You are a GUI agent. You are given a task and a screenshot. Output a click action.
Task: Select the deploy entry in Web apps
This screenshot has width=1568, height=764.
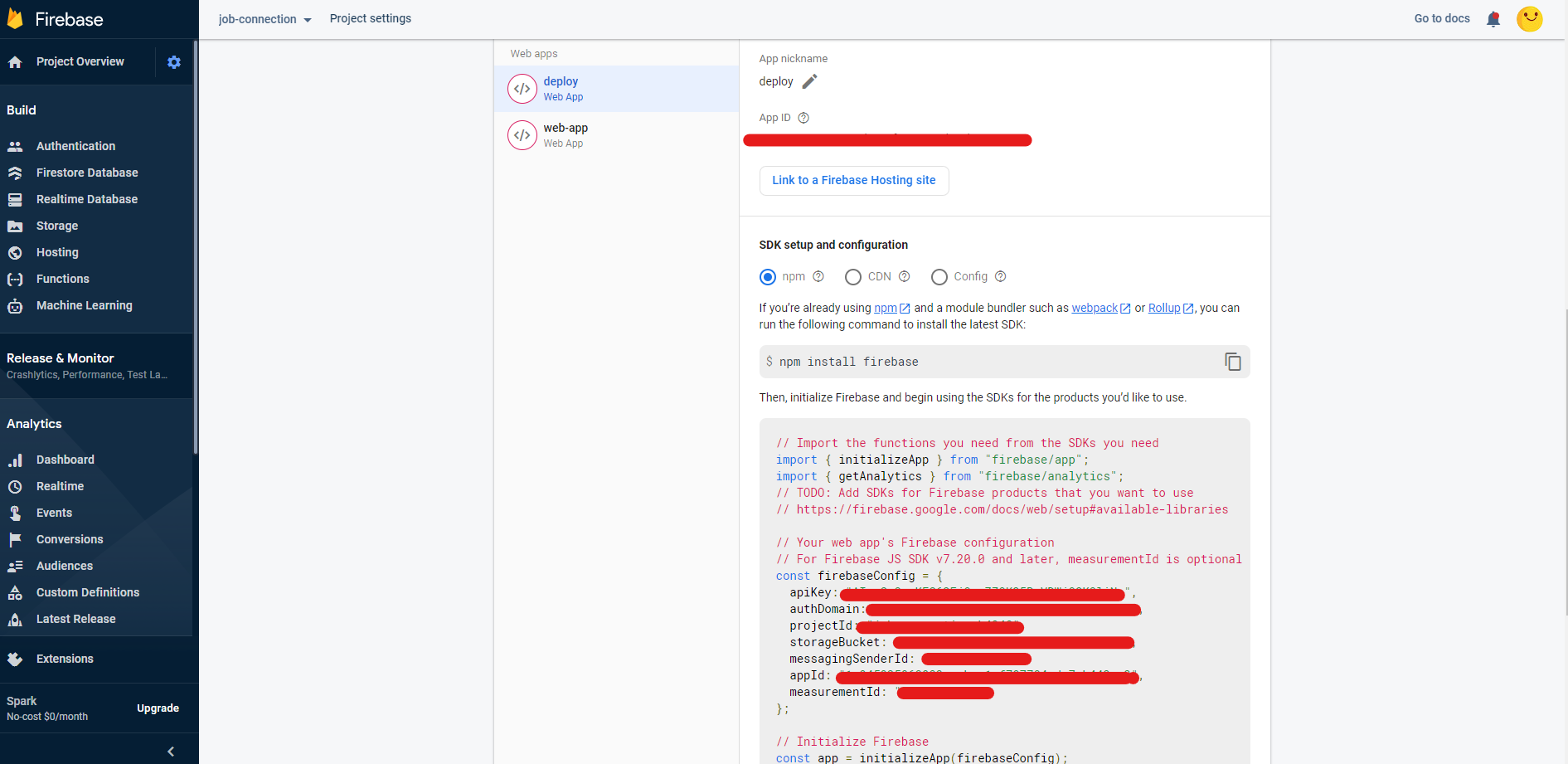coord(616,89)
